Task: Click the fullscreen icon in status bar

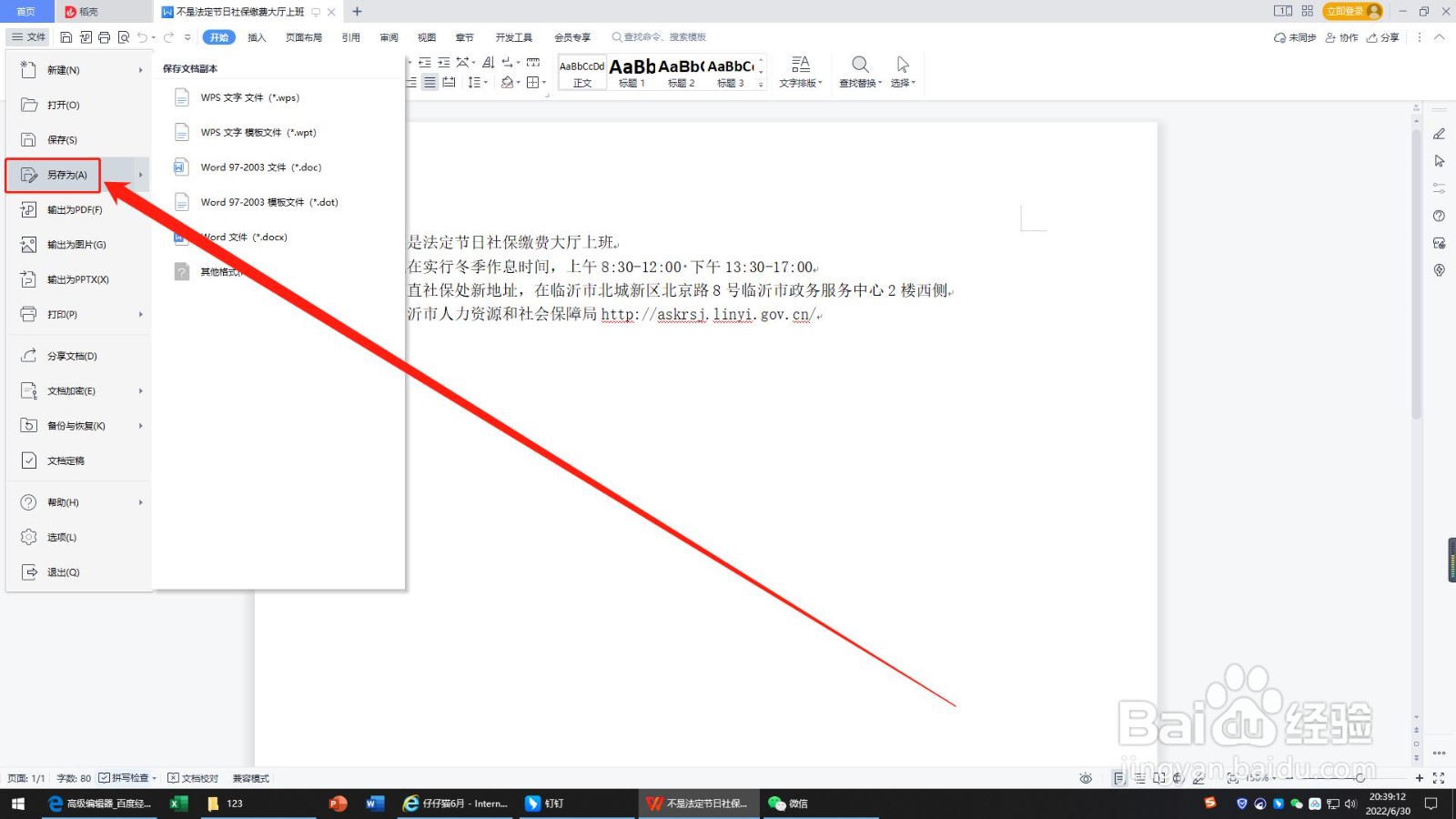Action: coord(1439,778)
